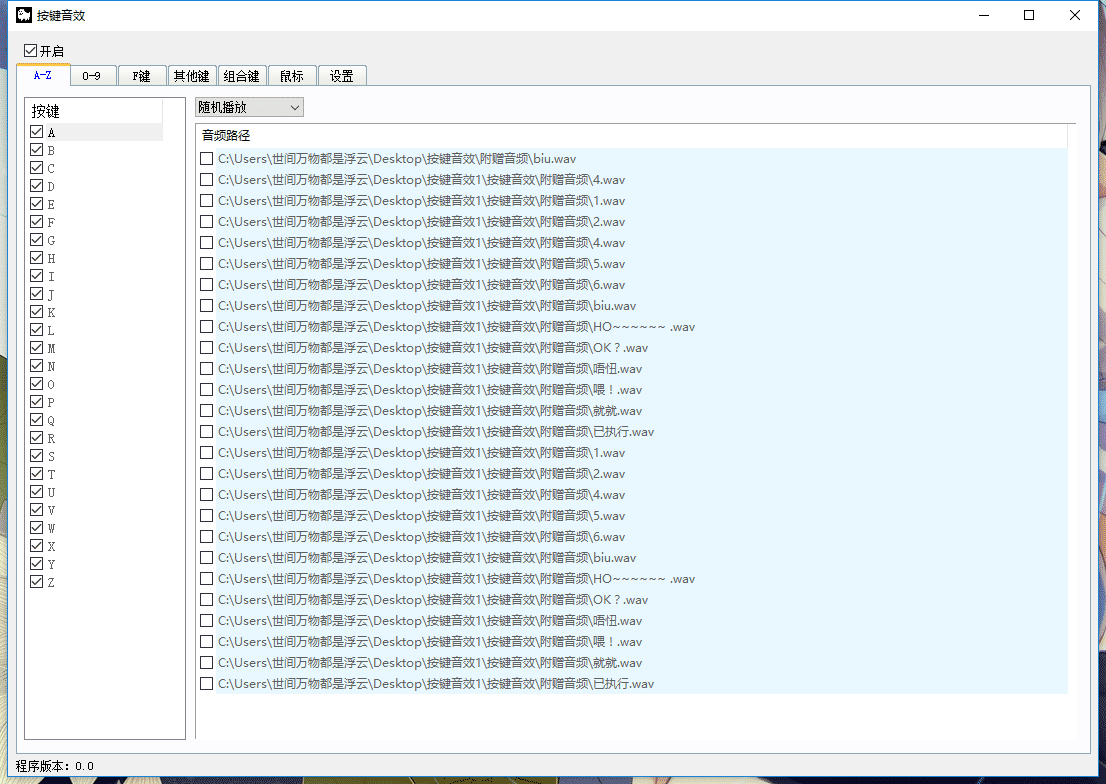Check the topmost biu.wav audio path checkbox
This screenshot has width=1106, height=784.
pyautogui.click(x=206, y=159)
